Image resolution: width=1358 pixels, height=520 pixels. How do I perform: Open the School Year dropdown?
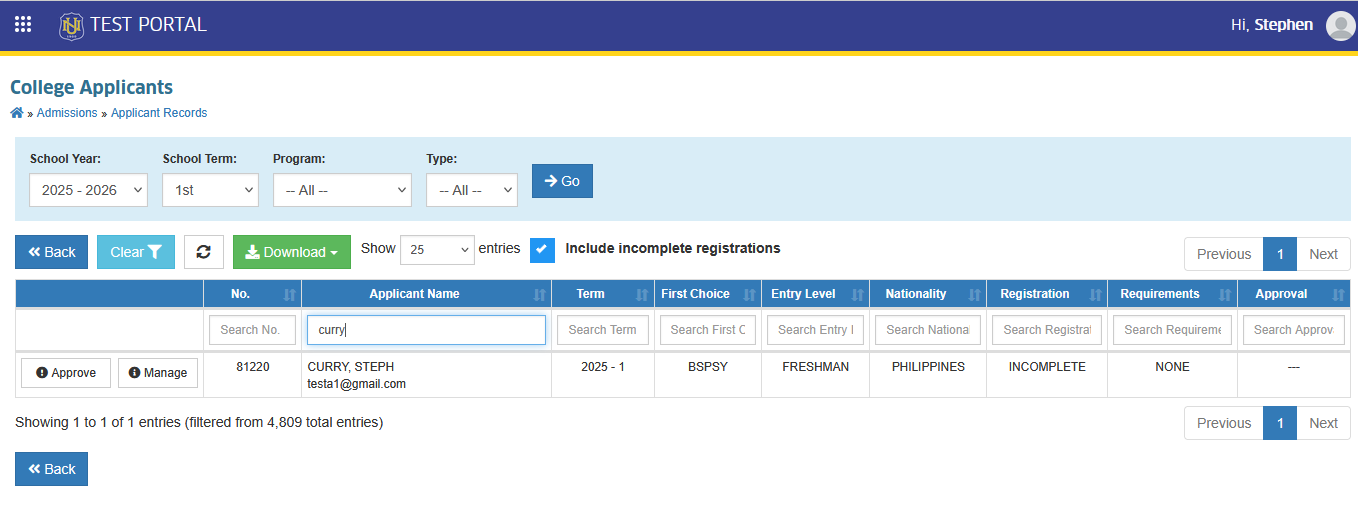point(88,190)
